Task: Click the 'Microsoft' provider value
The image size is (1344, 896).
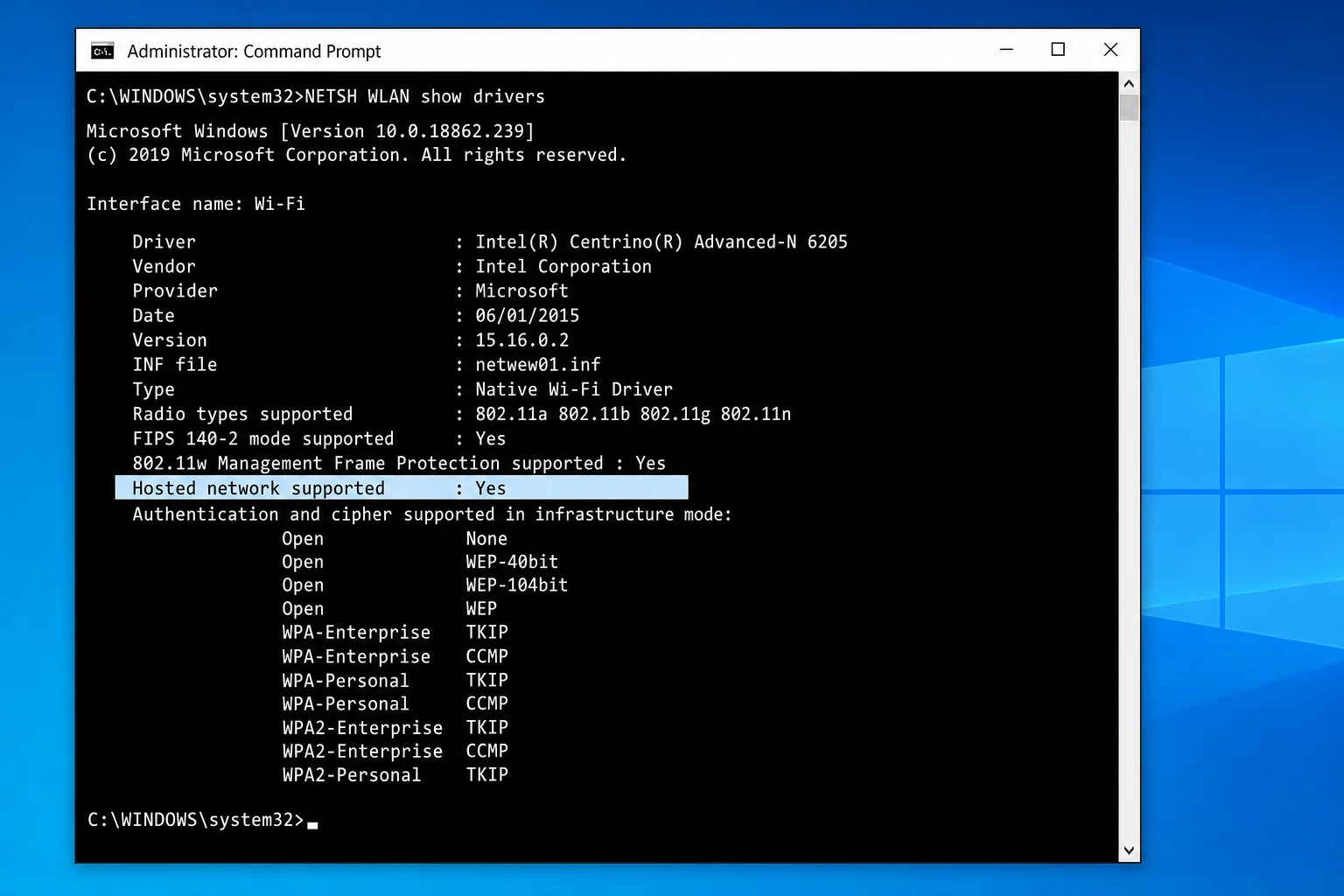Action: click(521, 290)
